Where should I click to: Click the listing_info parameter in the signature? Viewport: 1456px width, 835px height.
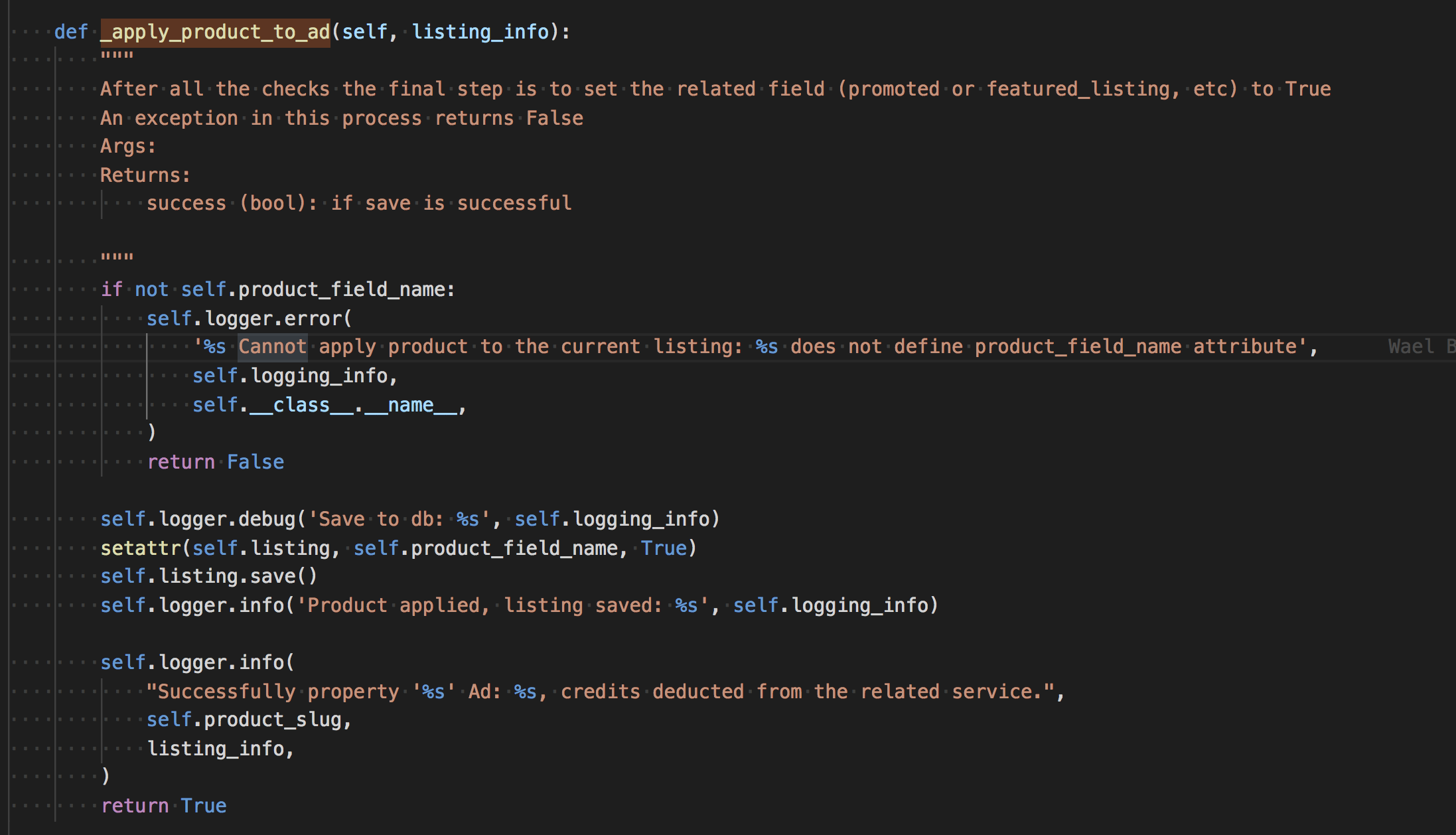click(480, 32)
